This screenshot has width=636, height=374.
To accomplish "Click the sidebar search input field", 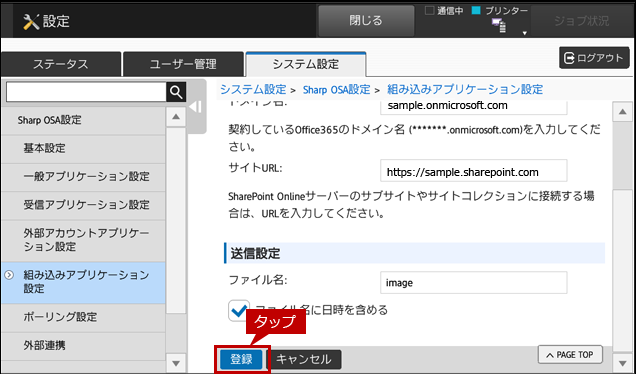I will coord(86,92).
